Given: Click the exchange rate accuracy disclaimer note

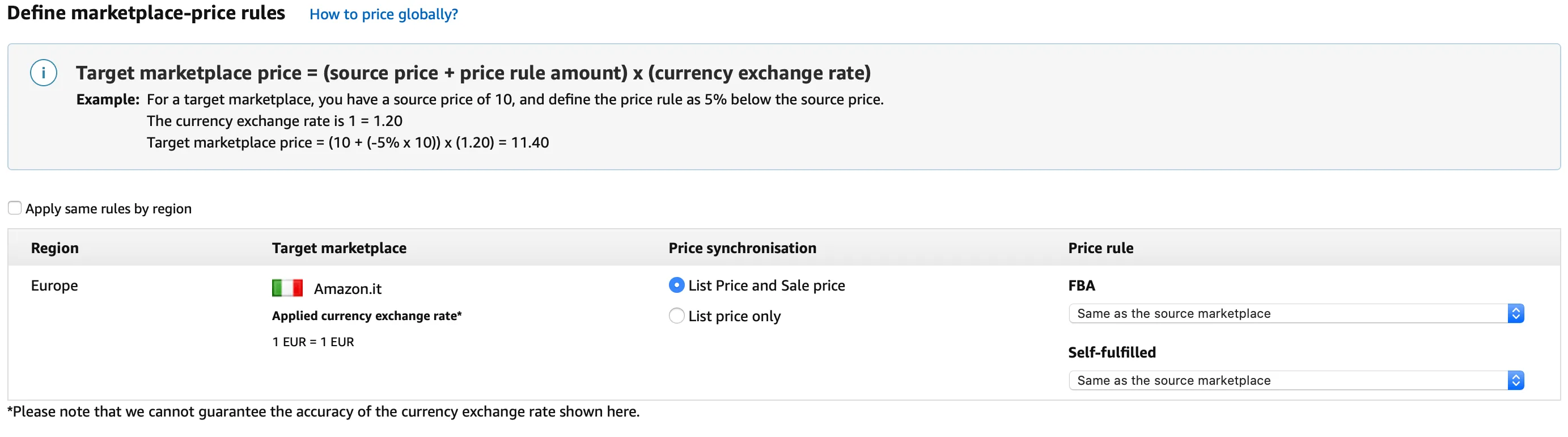Looking at the screenshot, I should (323, 412).
